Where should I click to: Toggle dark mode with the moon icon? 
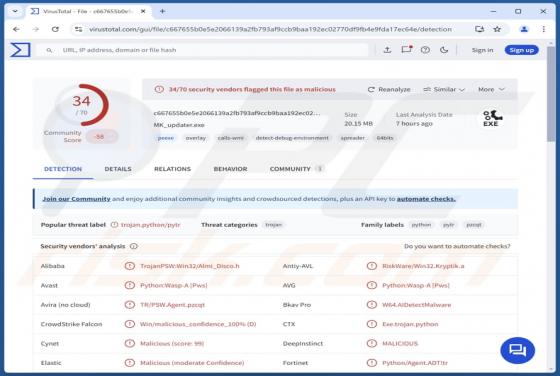444,50
